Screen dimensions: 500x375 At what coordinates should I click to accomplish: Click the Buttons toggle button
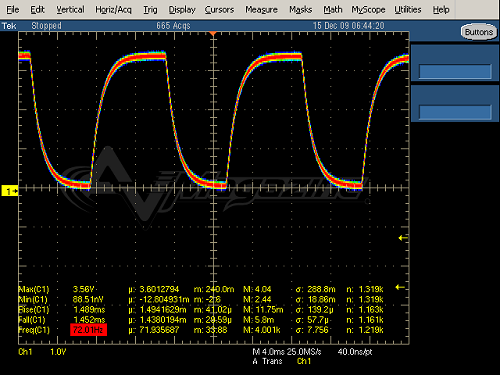pos(479,32)
